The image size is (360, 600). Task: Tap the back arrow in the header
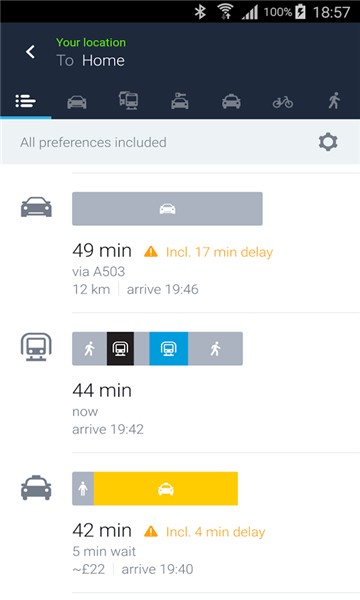coord(30,52)
